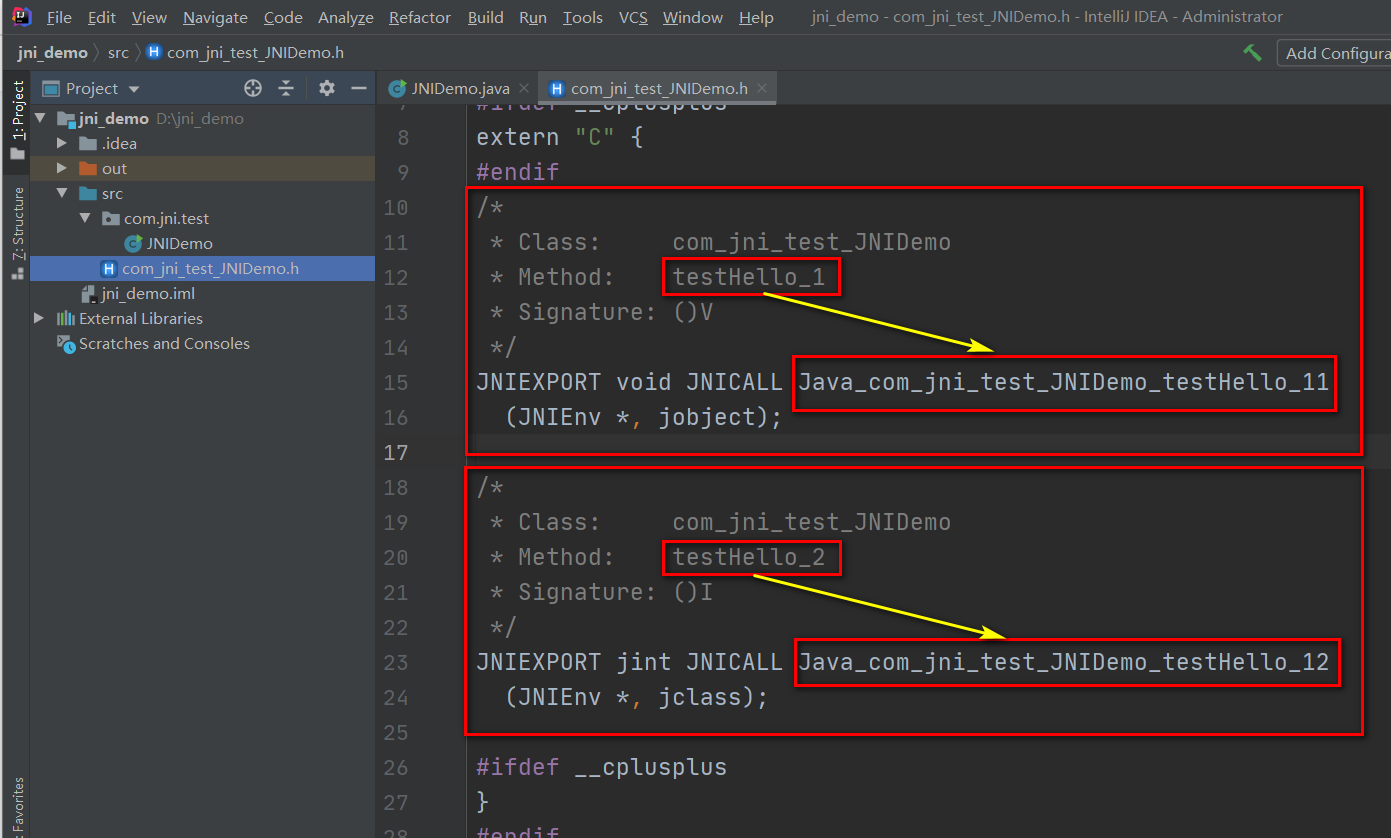Collapse the com.jni.test package arrow
The width and height of the screenshot is (1391, 838).
85,219
